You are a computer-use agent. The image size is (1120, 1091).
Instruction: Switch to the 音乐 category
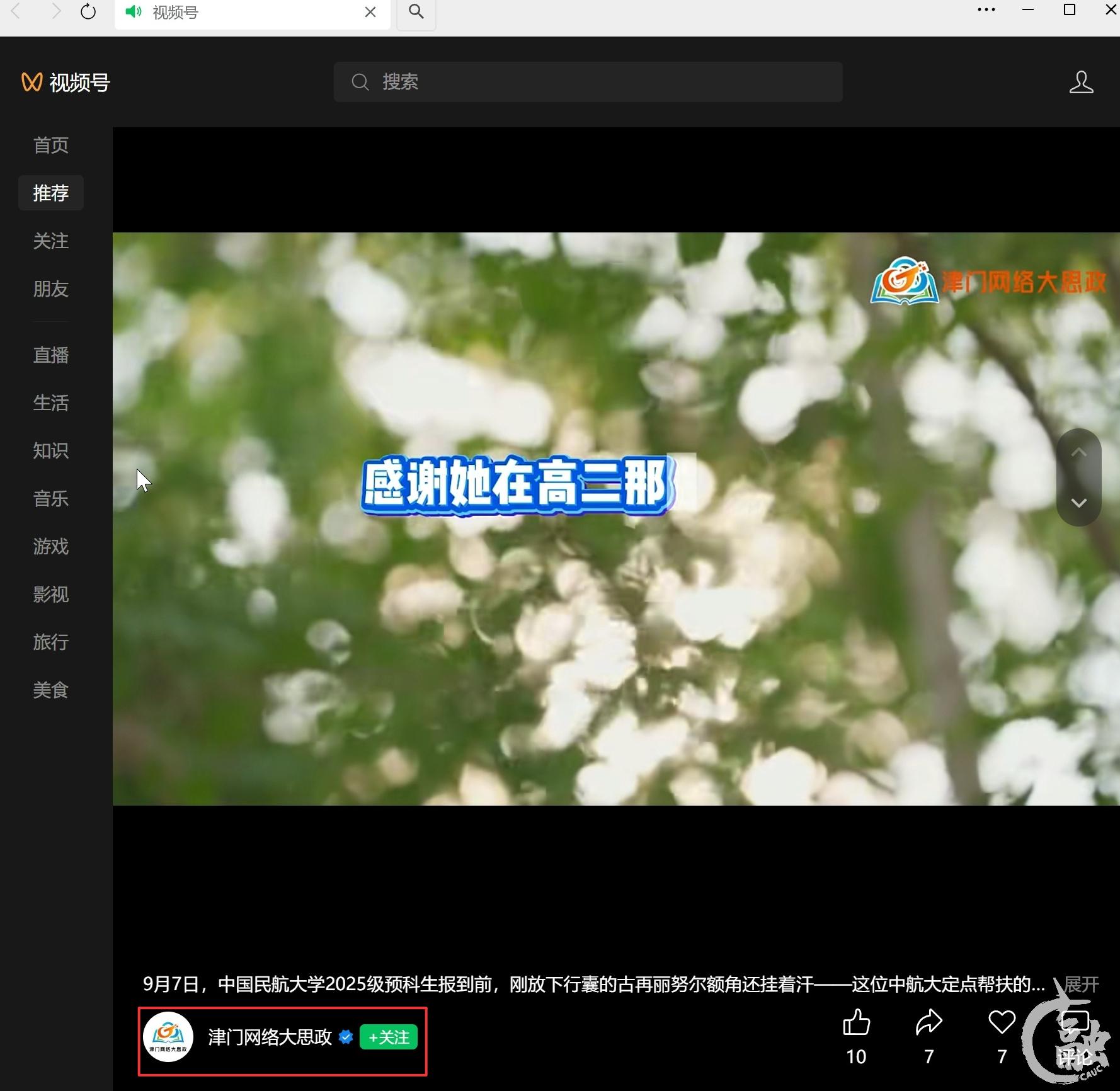pos(51,499)
